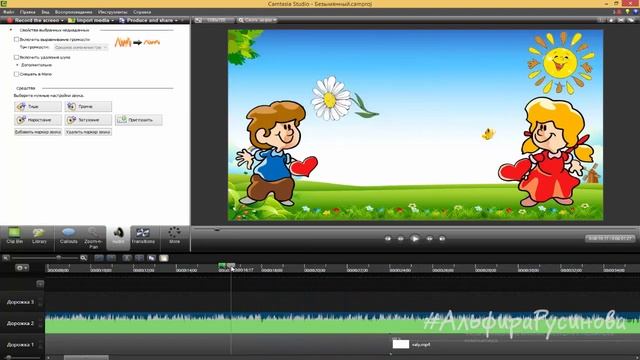
Task: Click Record the screen button
Action: tap(33, 20)
